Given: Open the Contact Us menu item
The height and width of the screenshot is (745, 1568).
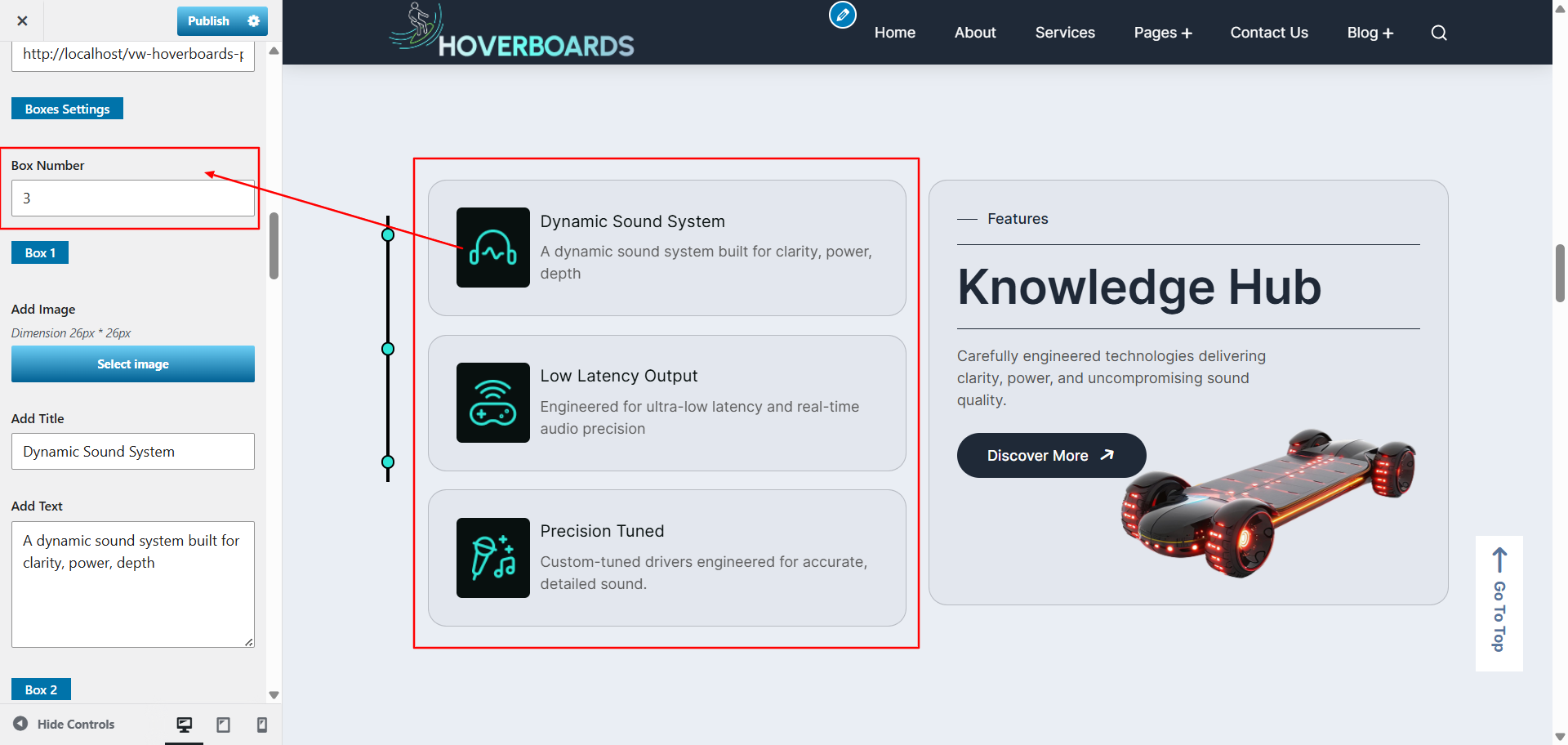Looking at the screenshot, I should tap(1269, 33).
